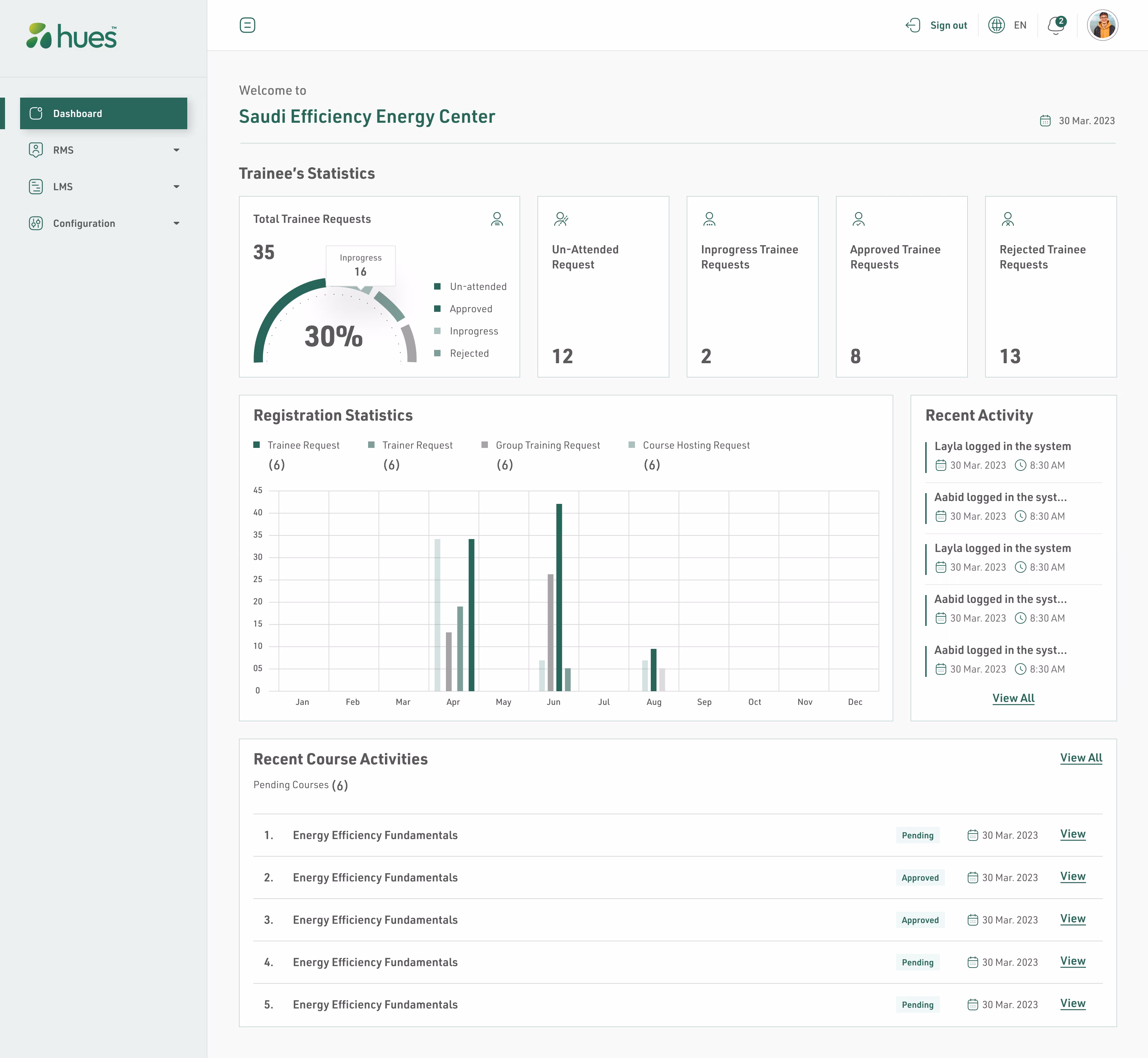
Task: Select the Dashboard menu item
Action: coord(104,113)
